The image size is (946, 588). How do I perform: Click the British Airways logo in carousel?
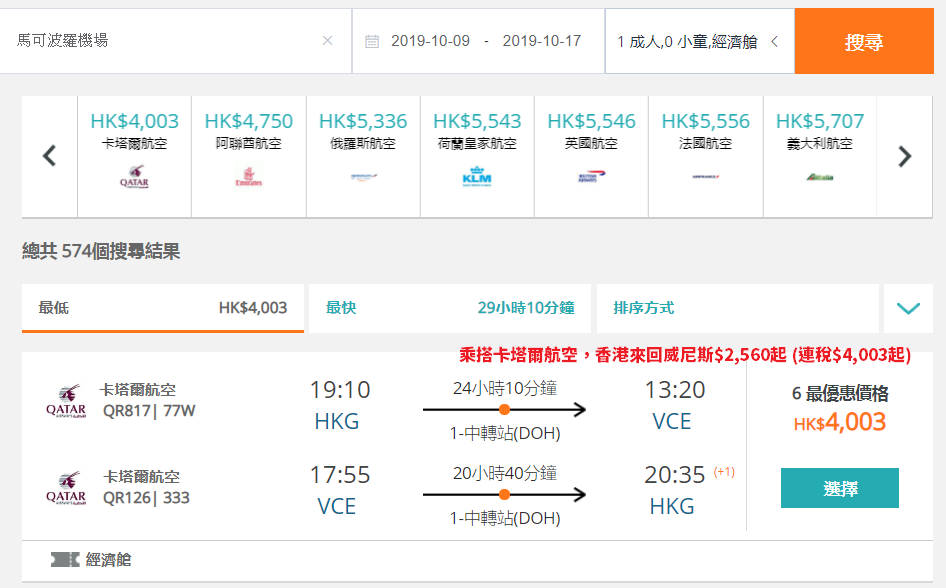(x=591, y=176)
